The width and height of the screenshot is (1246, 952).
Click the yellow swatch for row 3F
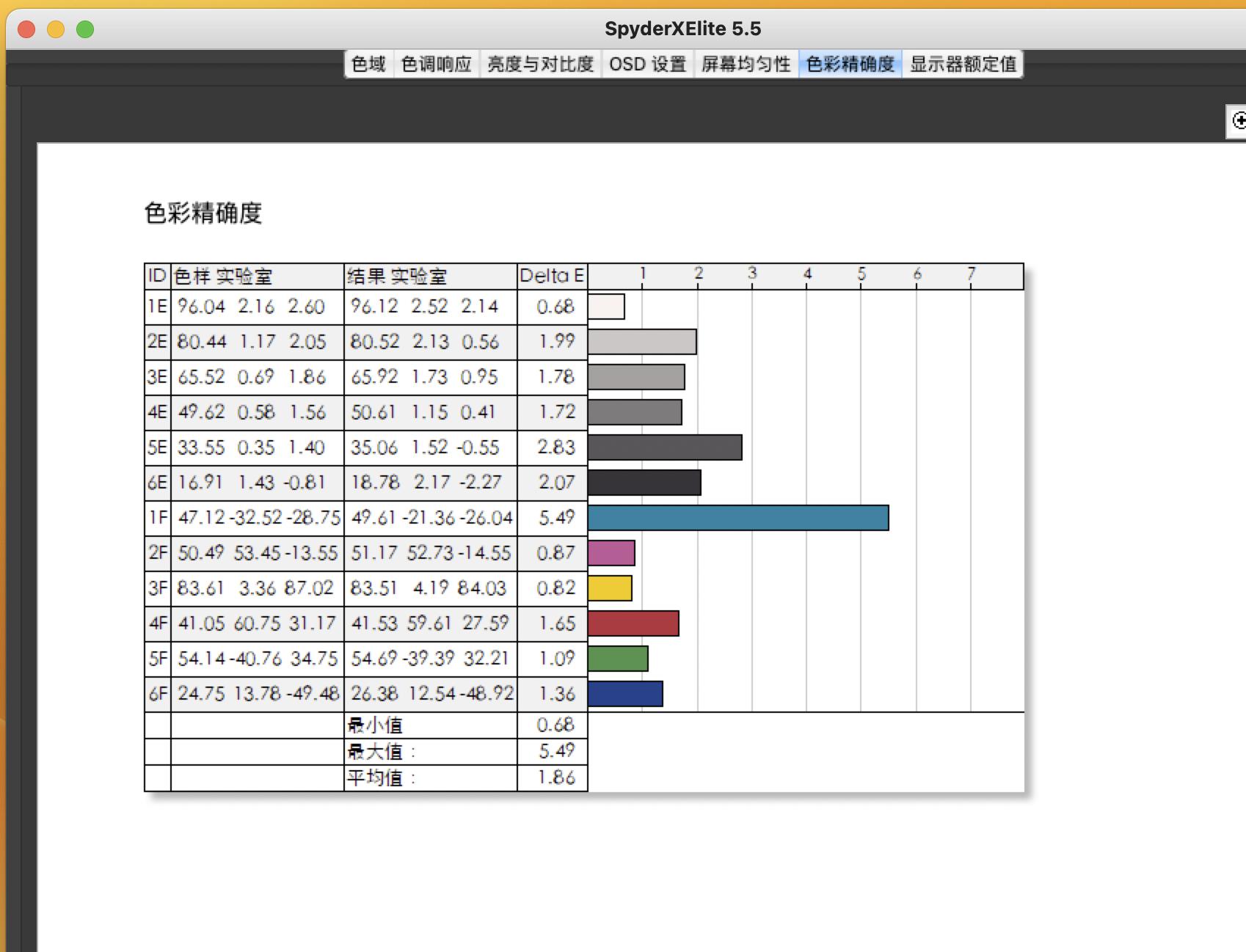coord(609,587)
